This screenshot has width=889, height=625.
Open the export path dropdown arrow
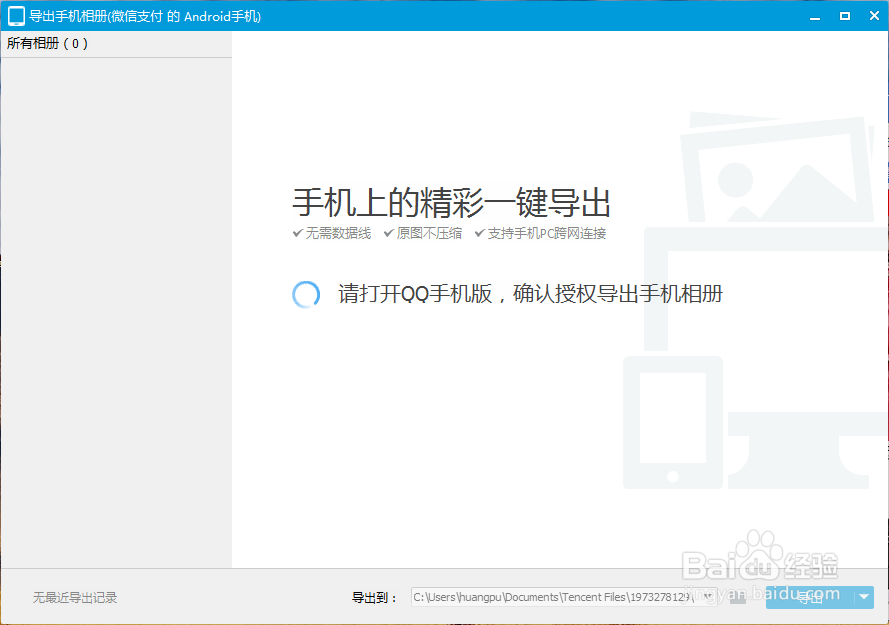tap(708, 597)
